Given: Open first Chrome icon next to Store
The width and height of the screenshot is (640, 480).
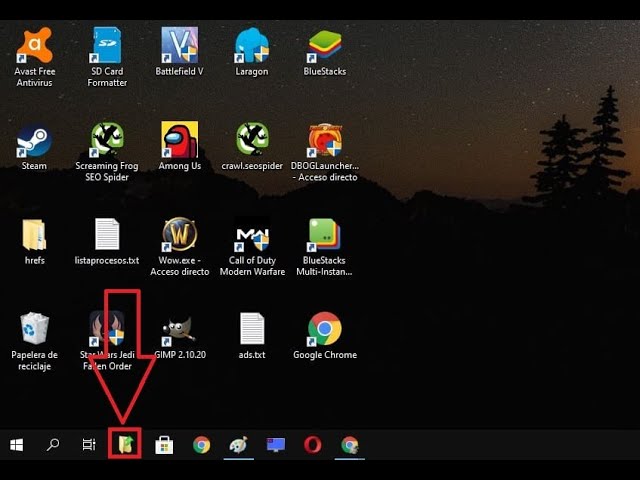Looking at the screenshot, I should click(x=202, y=444).
